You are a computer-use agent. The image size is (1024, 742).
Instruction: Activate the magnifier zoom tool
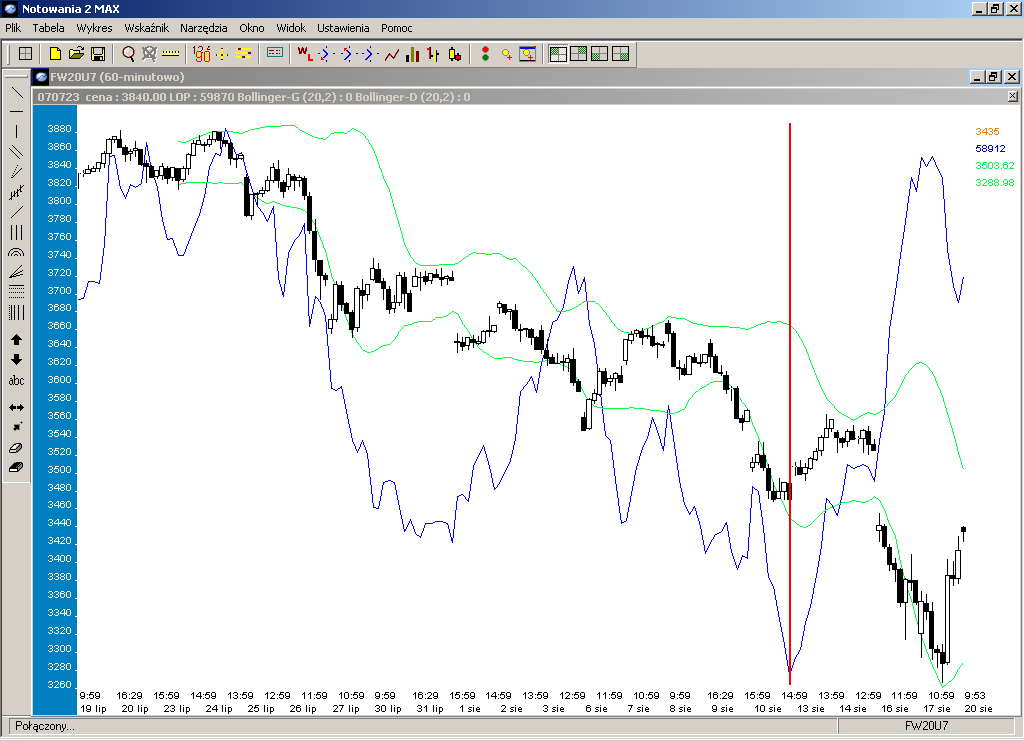pos(129,54)
